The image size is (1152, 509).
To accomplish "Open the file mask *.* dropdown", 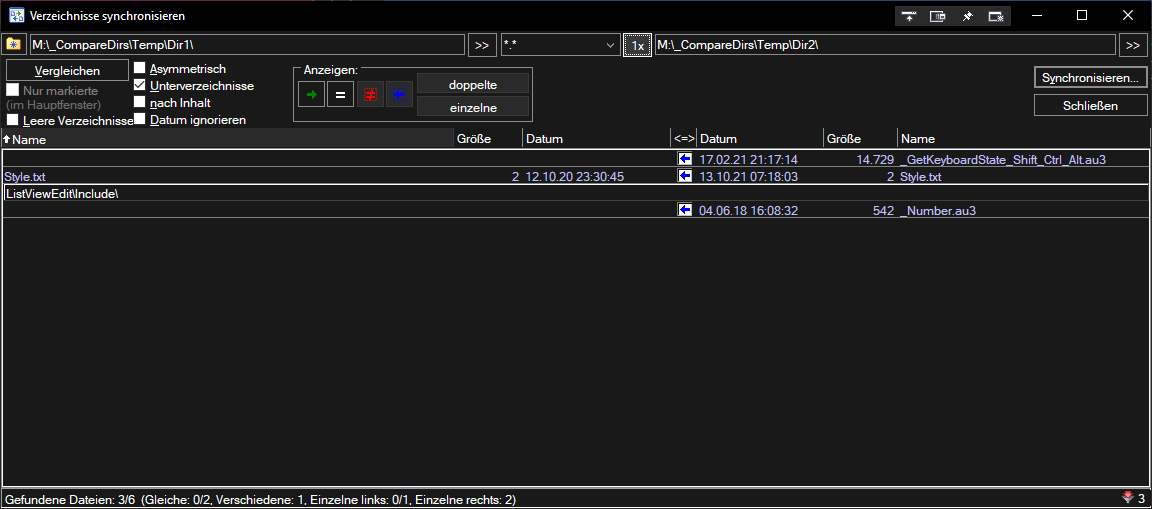I will point(611,45).
